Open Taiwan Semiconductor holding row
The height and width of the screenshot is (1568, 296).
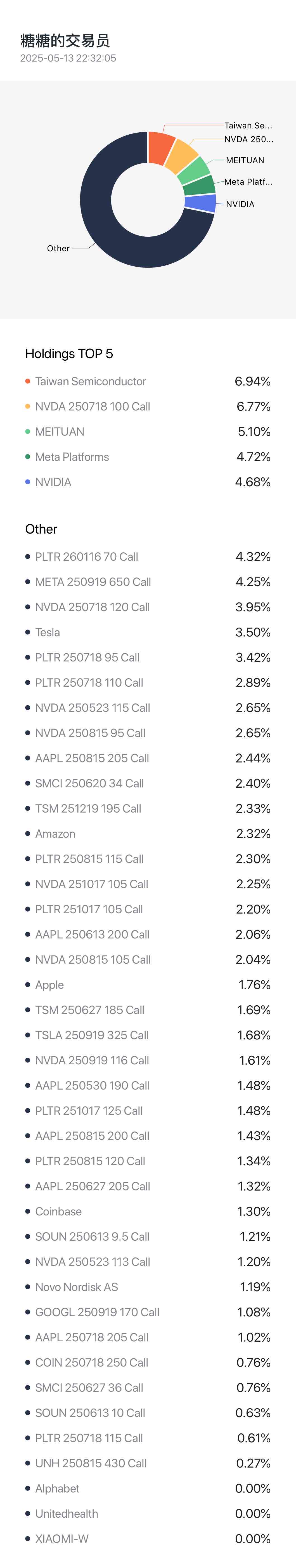click(x=148, y=381)
